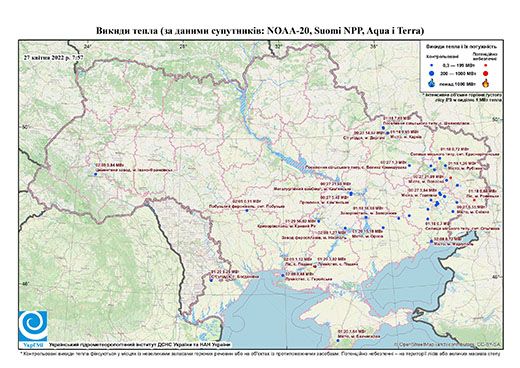This screenshot has width=520, height=368.
Task: Click the small blue dot legend symbol
Action: 432,65
